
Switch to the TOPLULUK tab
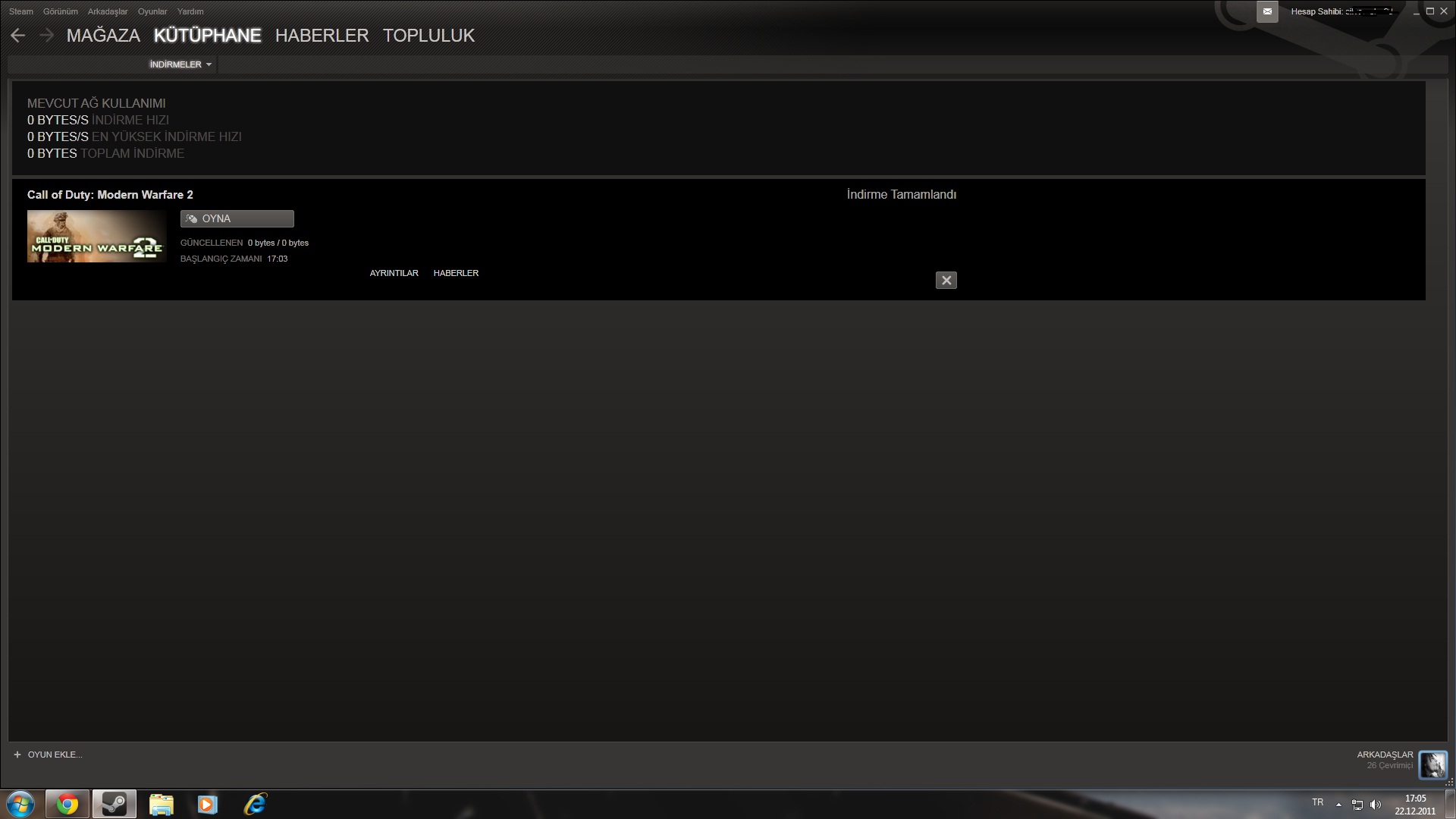(x=428, y=36)
